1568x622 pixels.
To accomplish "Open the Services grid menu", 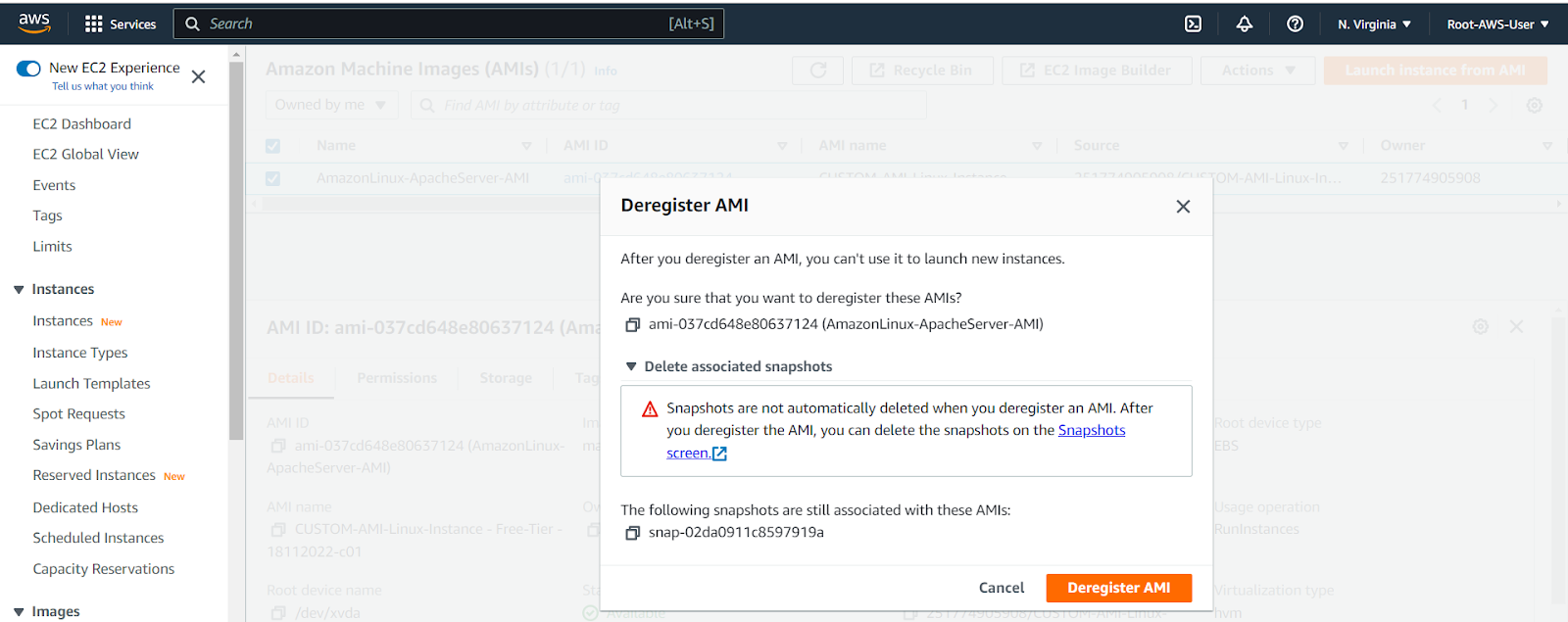I will (121, 24).
